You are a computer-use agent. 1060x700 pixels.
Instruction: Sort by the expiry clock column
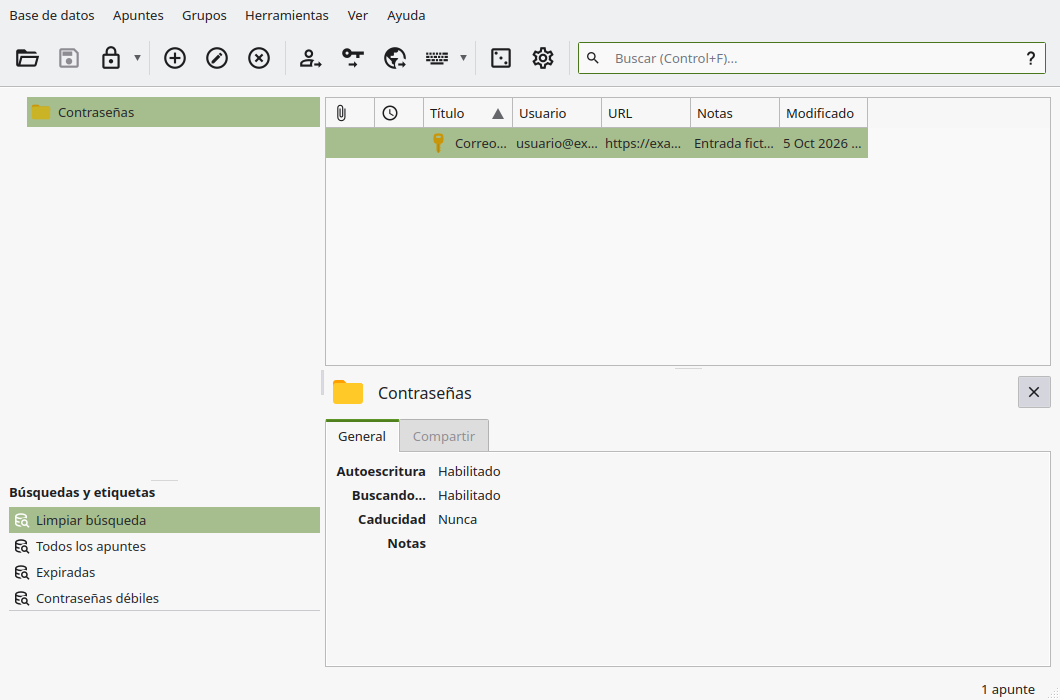(399, 113)
